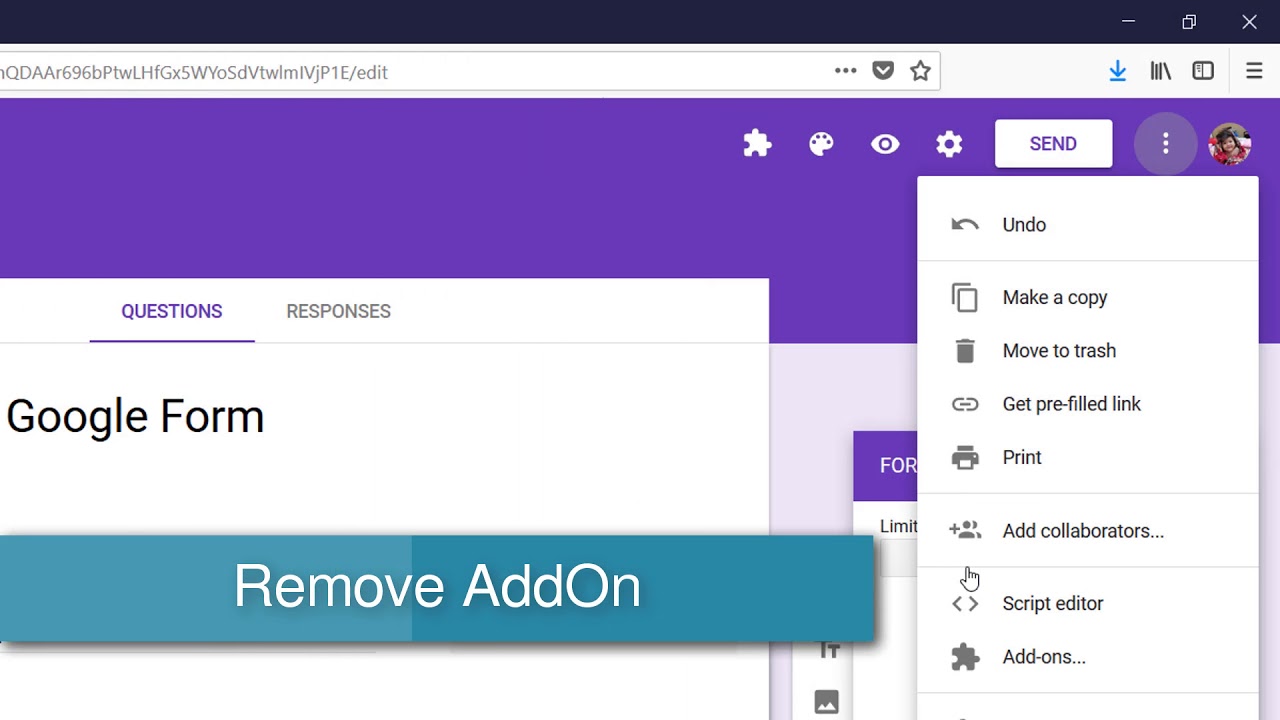Minimize the Firefox browser window

pyautogui.click(x=1128, y=21)
